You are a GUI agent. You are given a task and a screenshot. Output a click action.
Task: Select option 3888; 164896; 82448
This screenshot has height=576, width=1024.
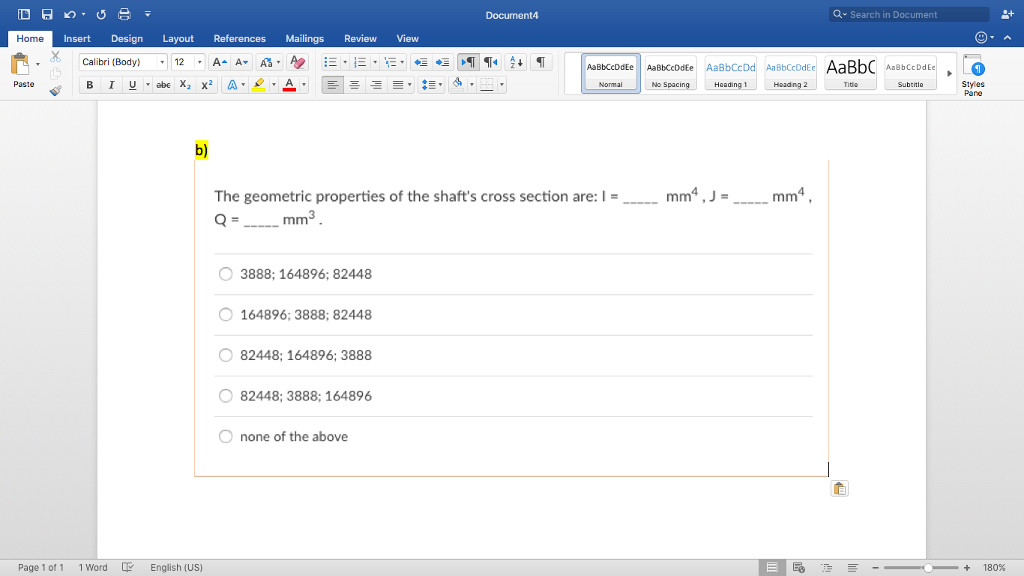coord(225,274)
